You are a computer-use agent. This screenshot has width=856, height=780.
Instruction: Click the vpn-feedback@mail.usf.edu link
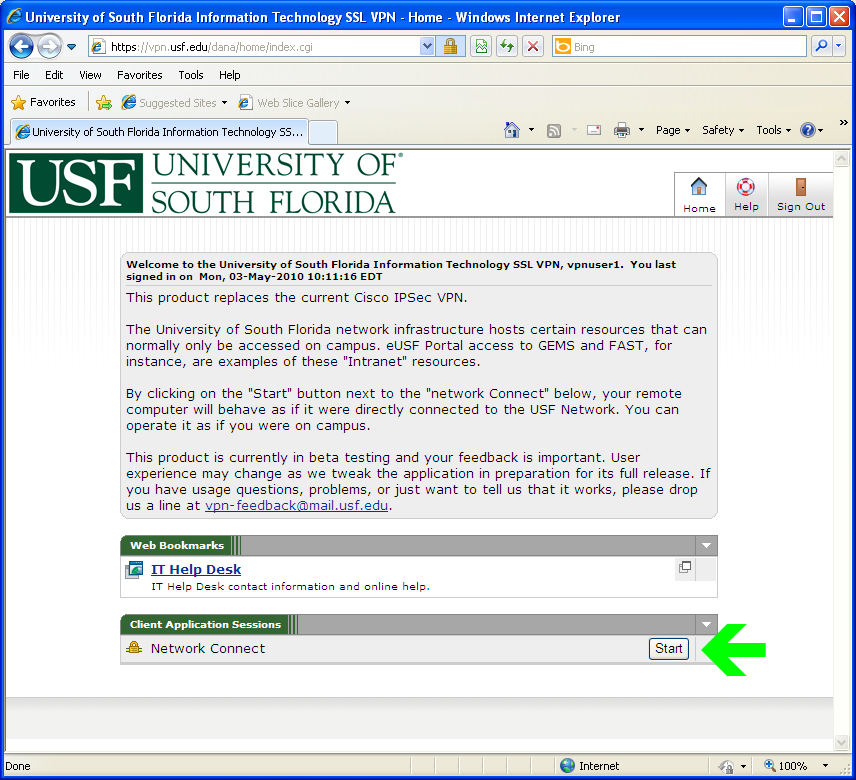tap(296, 506)
